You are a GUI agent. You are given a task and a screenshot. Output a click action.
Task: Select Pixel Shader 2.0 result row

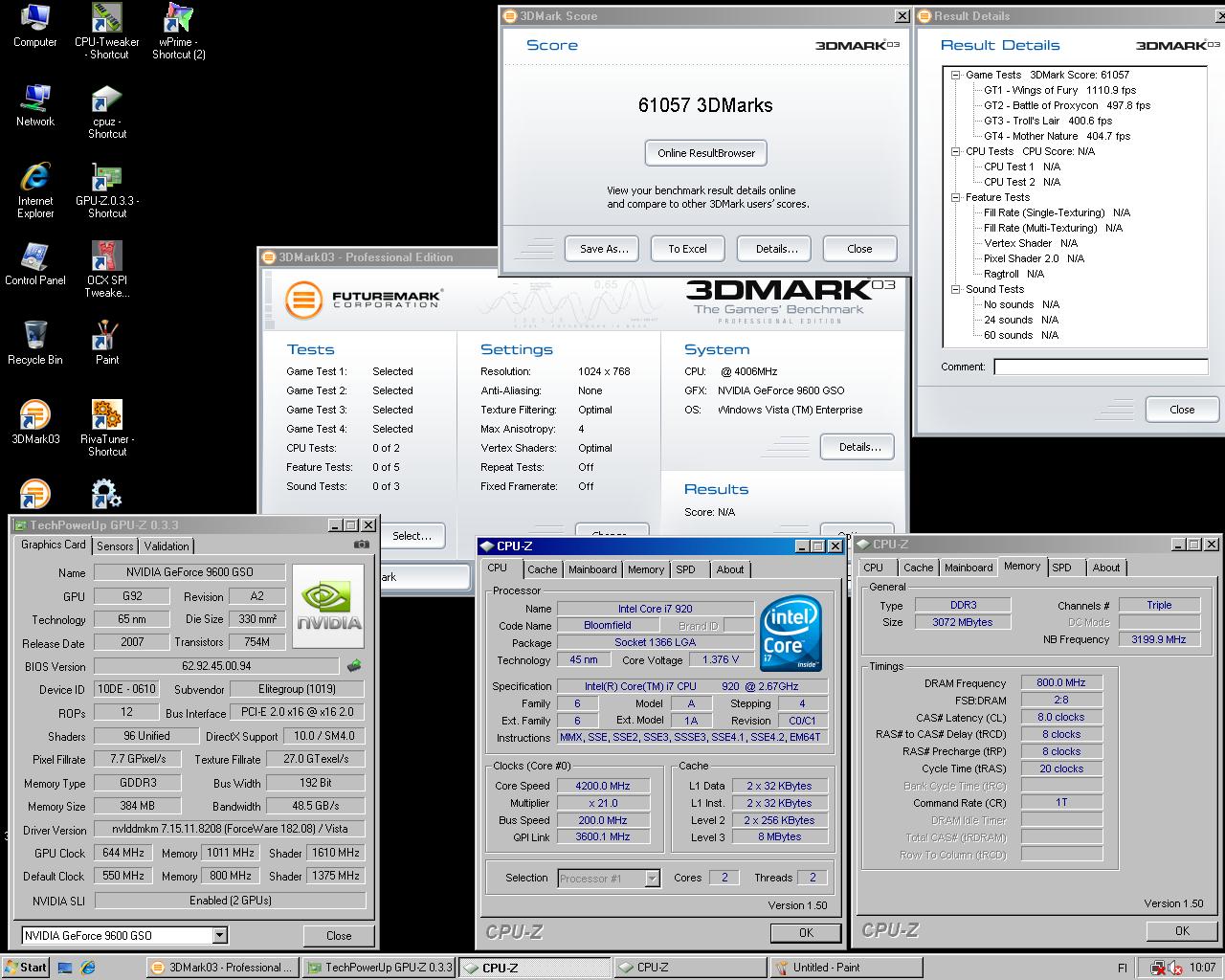pos(1034,258)
